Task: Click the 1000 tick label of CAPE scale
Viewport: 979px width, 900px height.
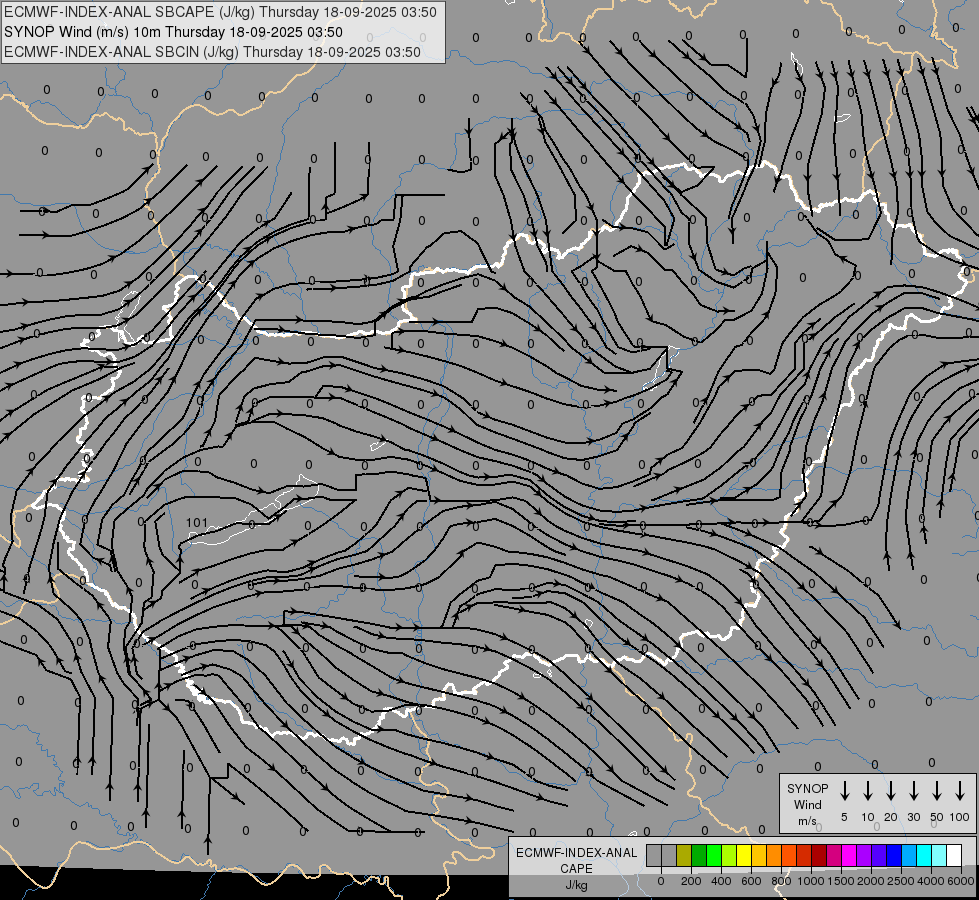Action: pyautogui.click(x=810, y=881)
